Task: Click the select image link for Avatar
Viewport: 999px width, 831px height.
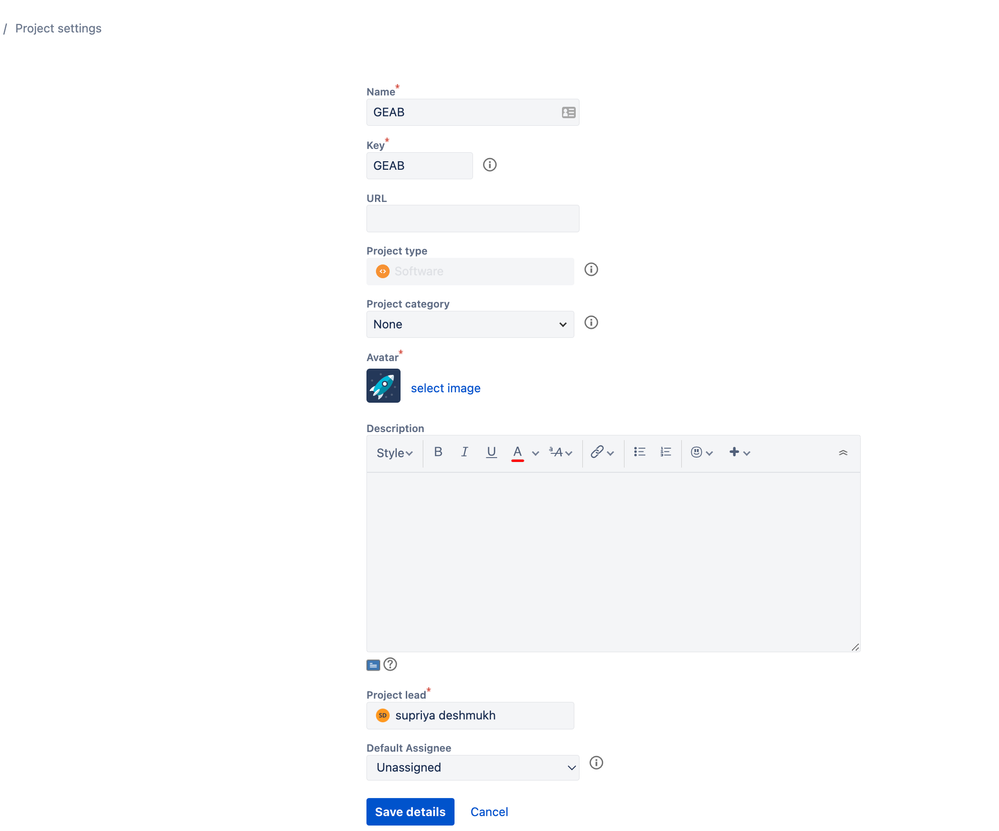Action: pos(445,387)
